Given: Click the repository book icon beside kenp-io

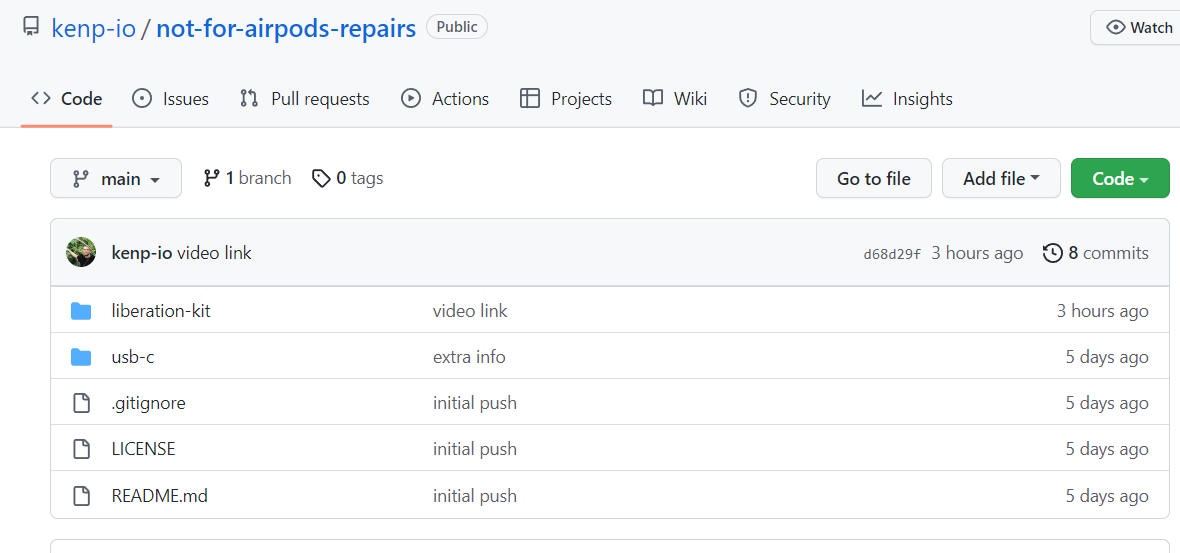Looking at the screenshot, I should pyautogui.click(x=31, y=27).
